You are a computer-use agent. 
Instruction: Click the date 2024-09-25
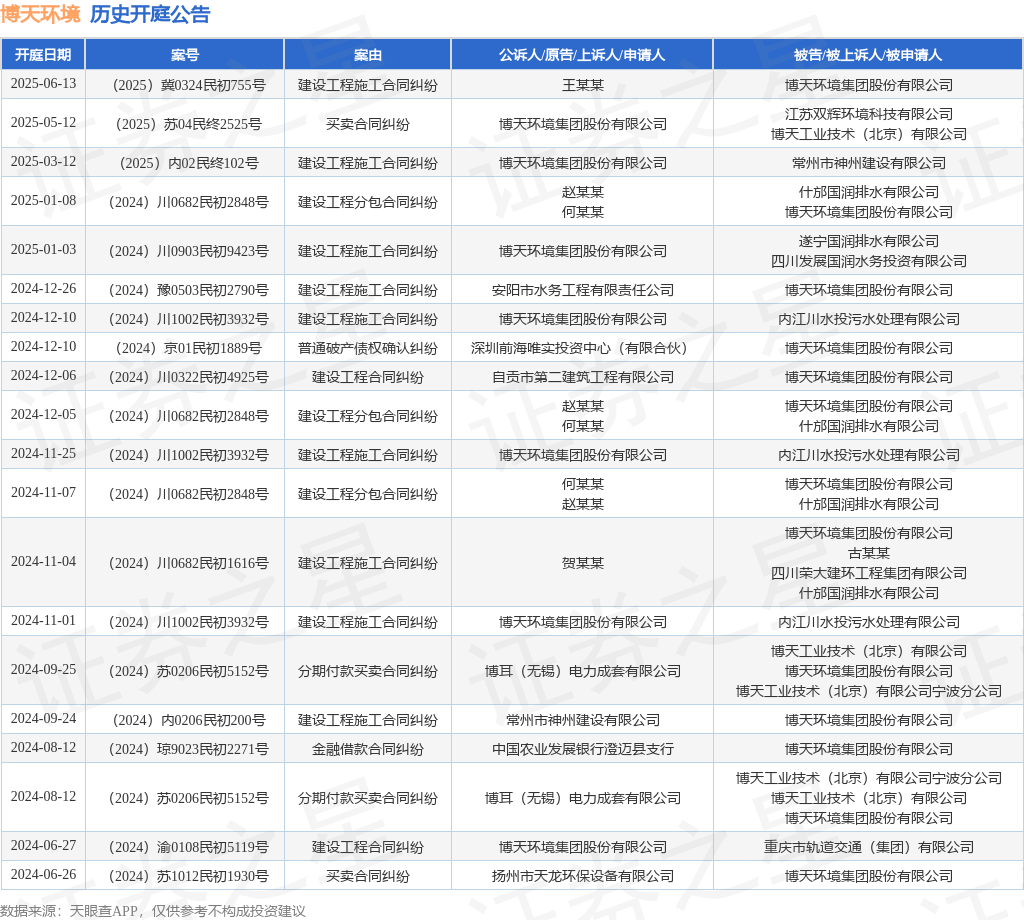pyautogui.click(x=43, y=669)
